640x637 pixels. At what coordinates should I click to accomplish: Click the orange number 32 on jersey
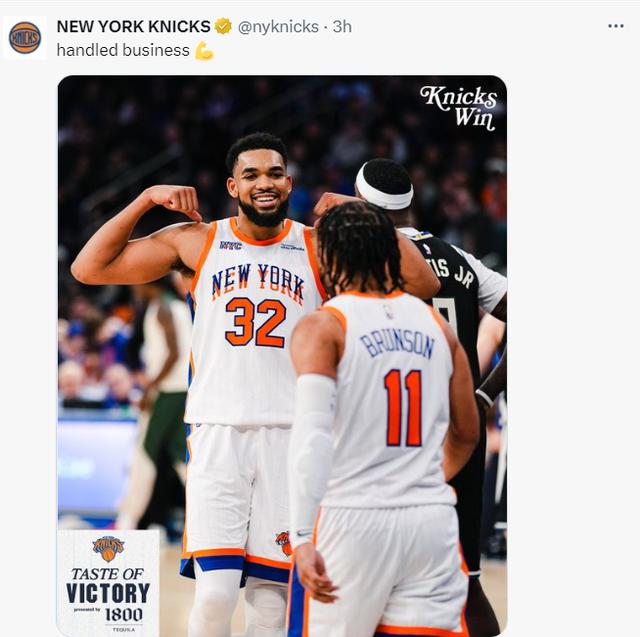pyautogui.click(x=255, y=322)
